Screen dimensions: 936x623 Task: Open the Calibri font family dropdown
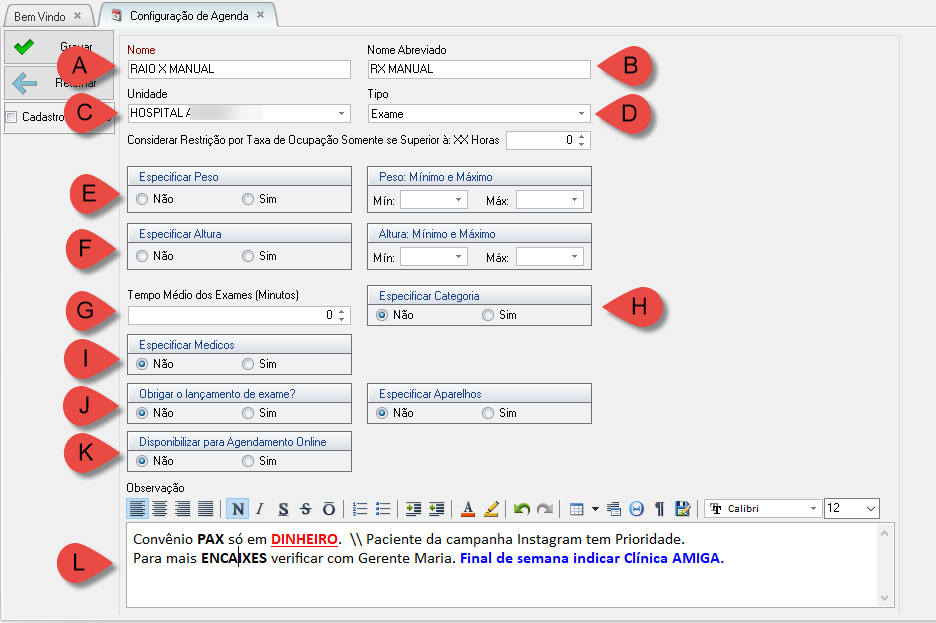(x=762, y=509)
